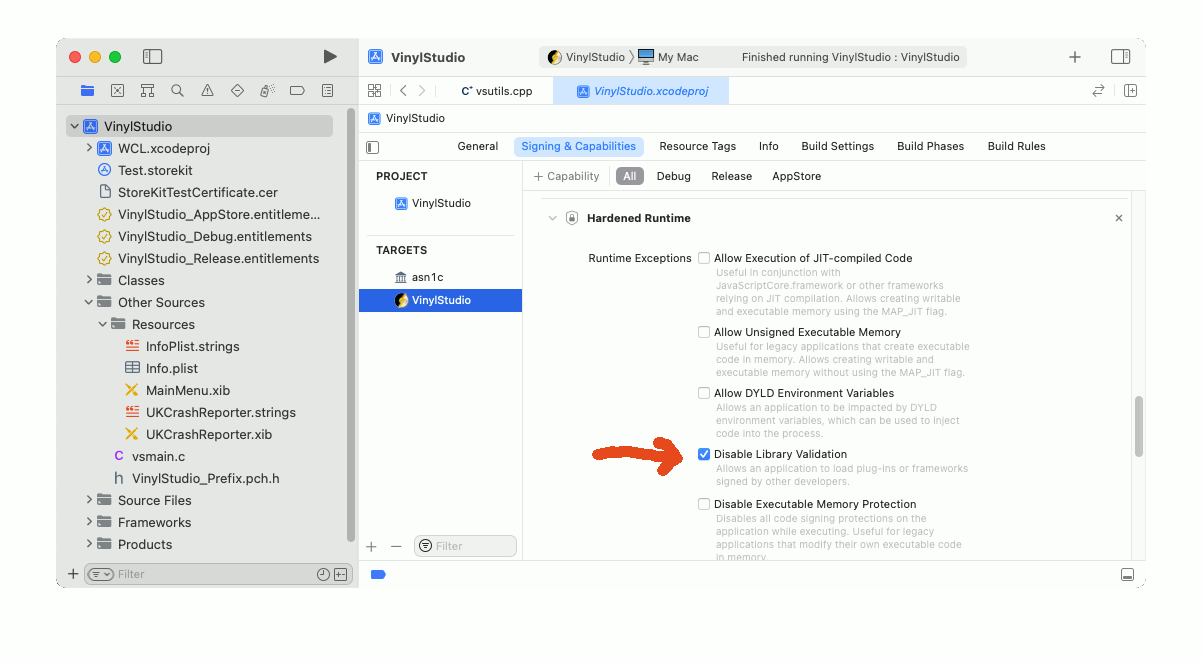Focus the navigator Filter field
Viewport: 1202px width, 662px height.
tap(216, 575)
